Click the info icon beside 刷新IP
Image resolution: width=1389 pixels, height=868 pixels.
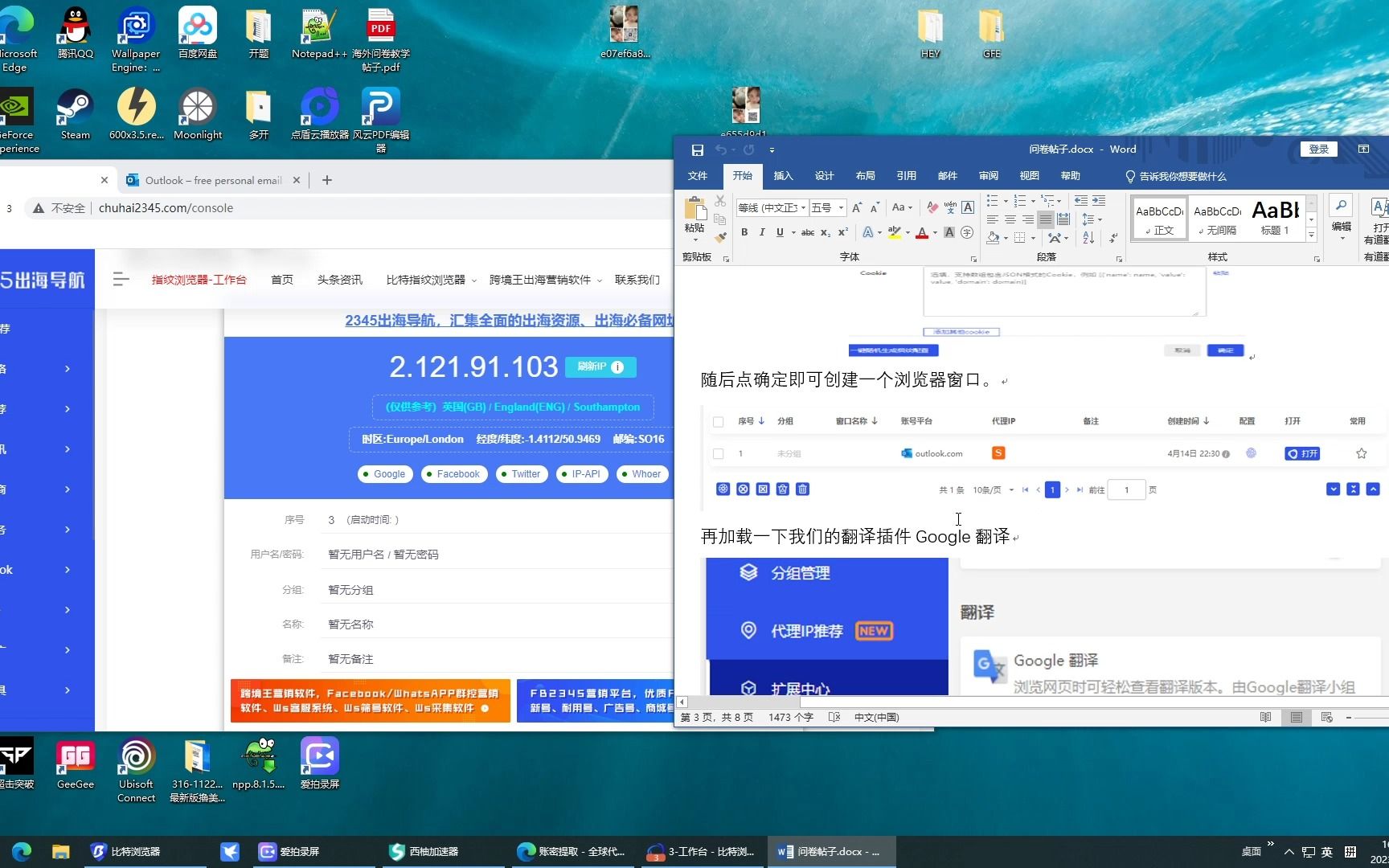click(x=617, y=366)
